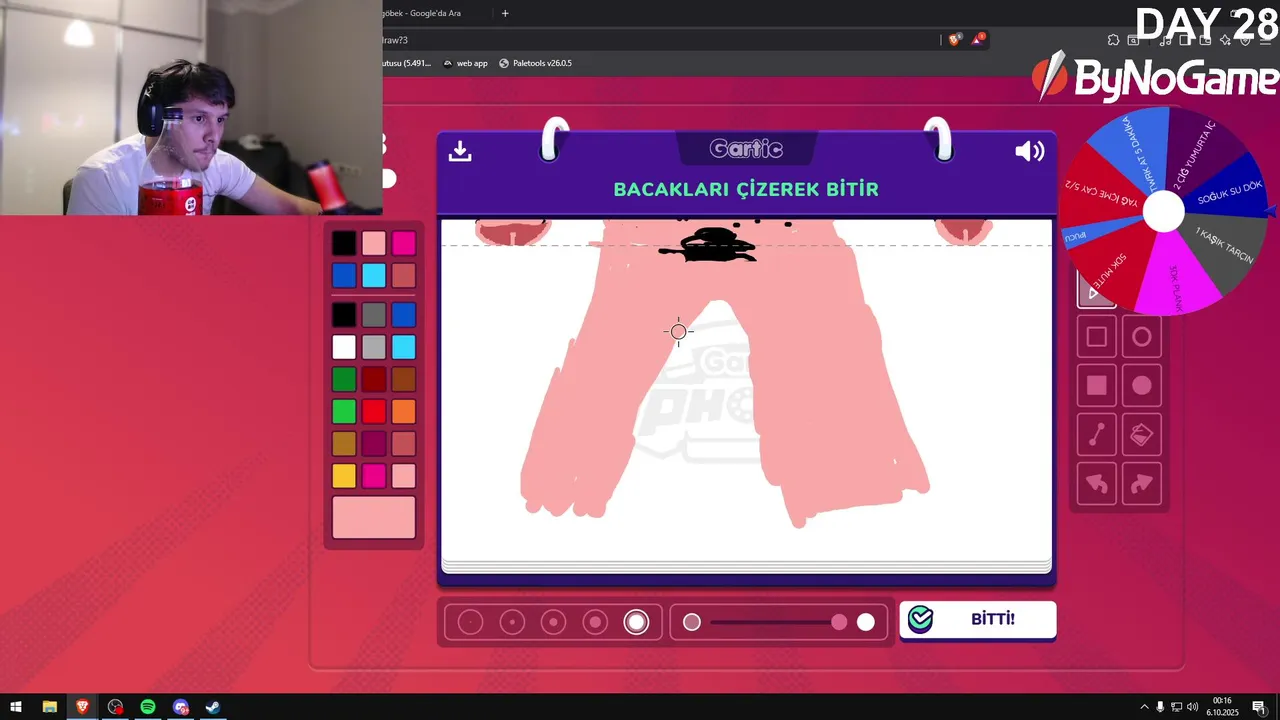The width and height of the screenshot is (1280, 720).
Task: Redo the undone stroke
Action: point(1142,484)
